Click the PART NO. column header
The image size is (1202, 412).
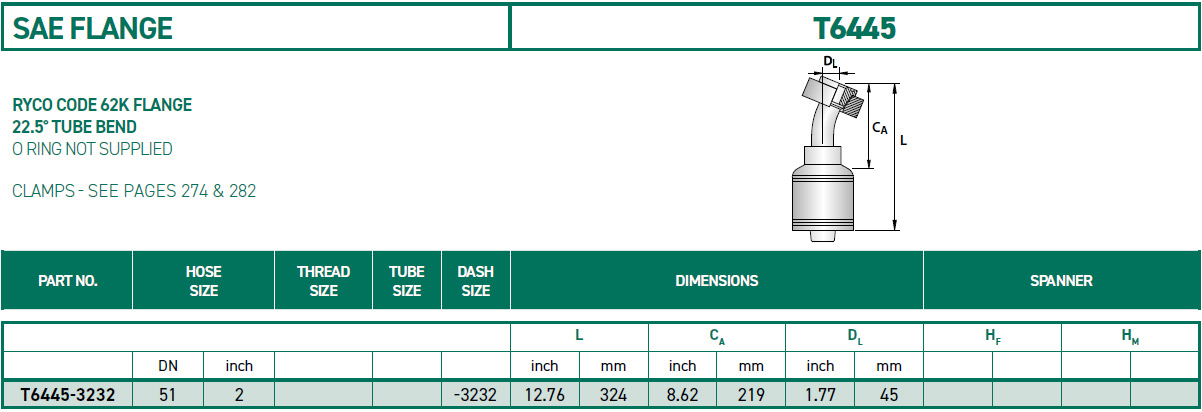[67, 281]
